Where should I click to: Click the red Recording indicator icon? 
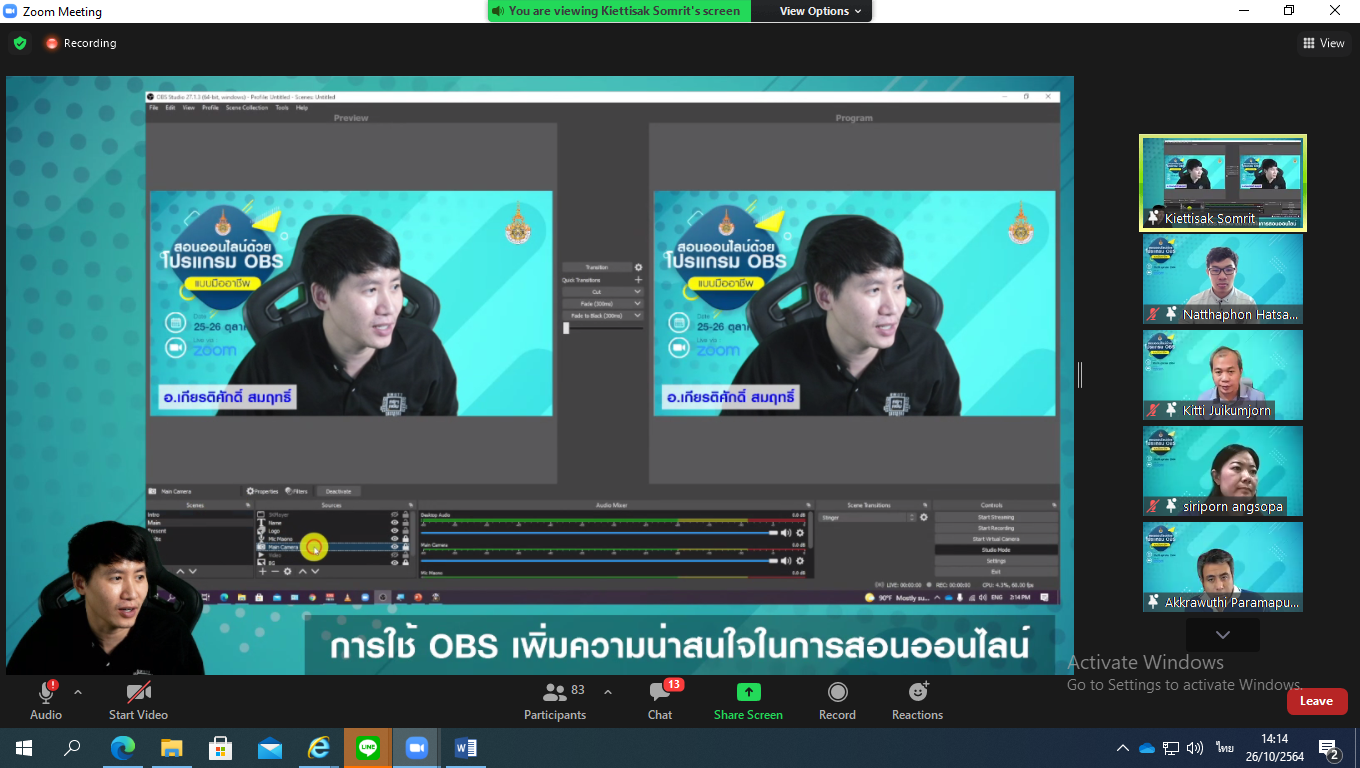coord(52,43)
